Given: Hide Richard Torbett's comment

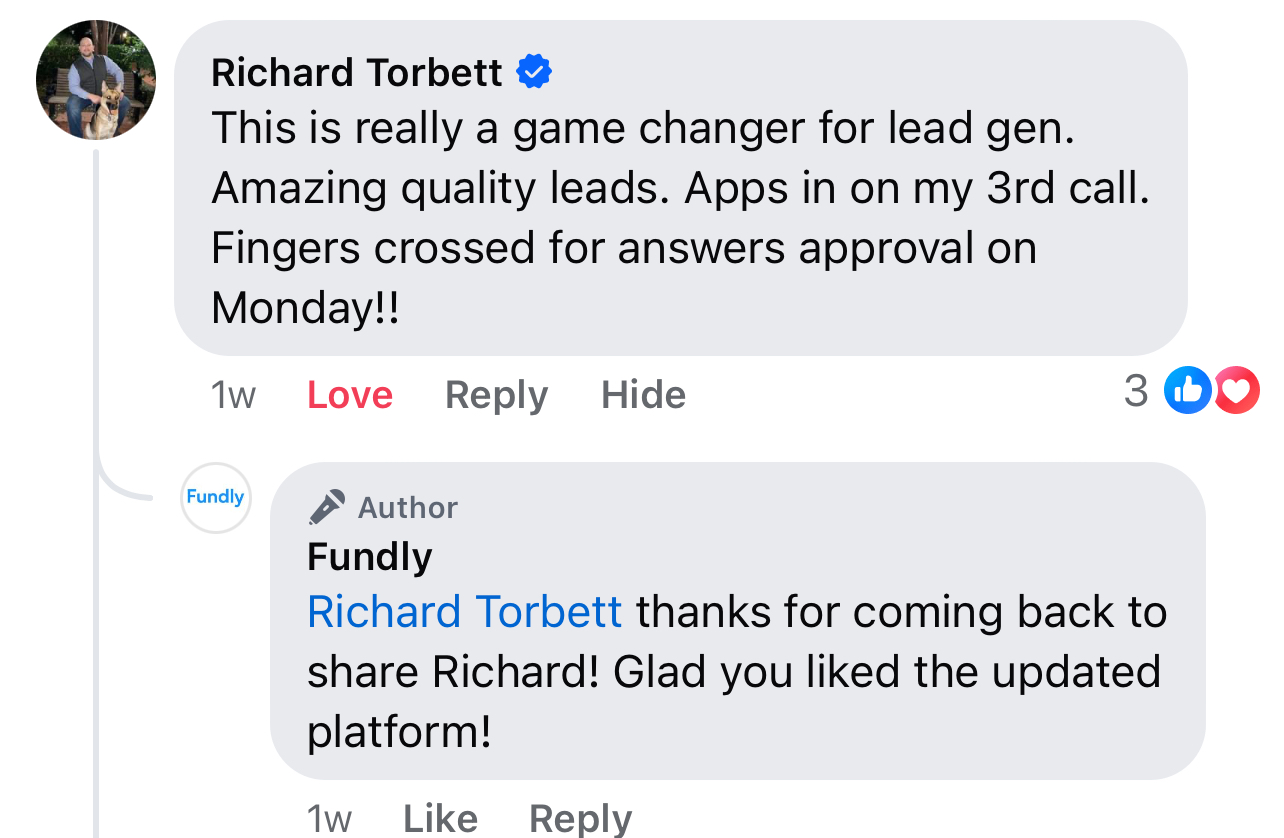Looking at the screenshot, I should pos(643,395).
